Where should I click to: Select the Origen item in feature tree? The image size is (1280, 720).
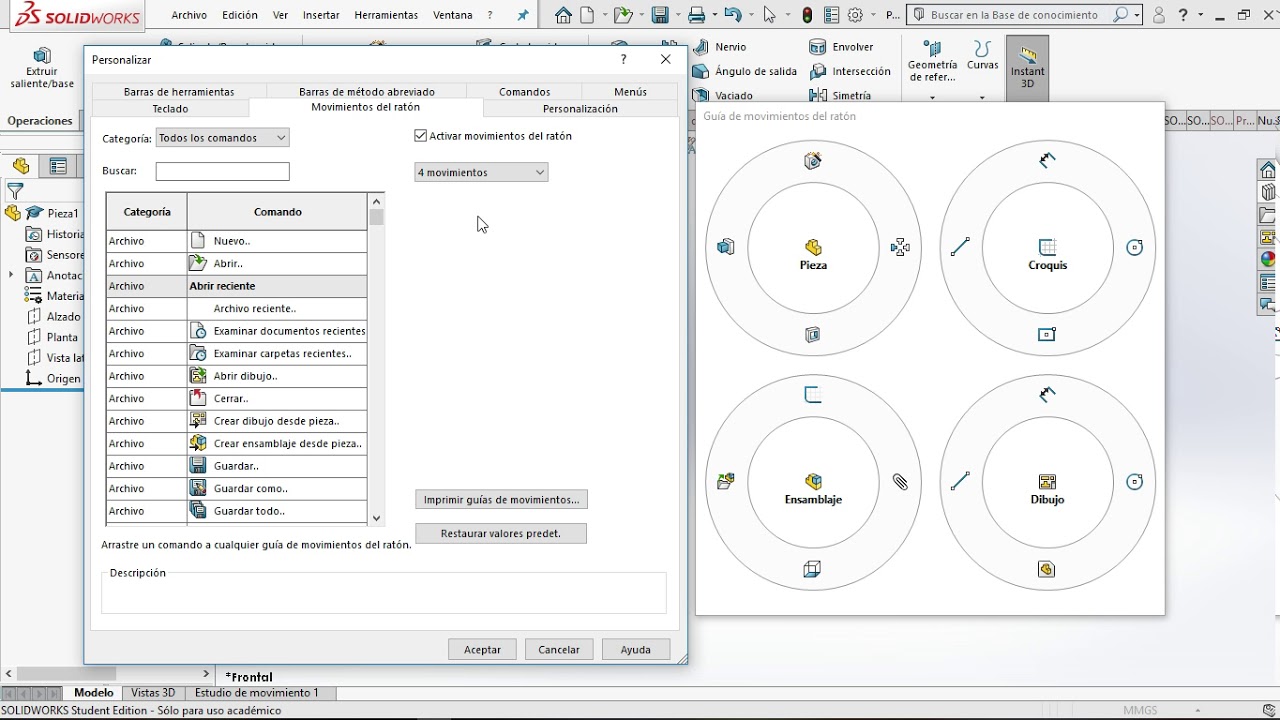[x=52, y=378]
